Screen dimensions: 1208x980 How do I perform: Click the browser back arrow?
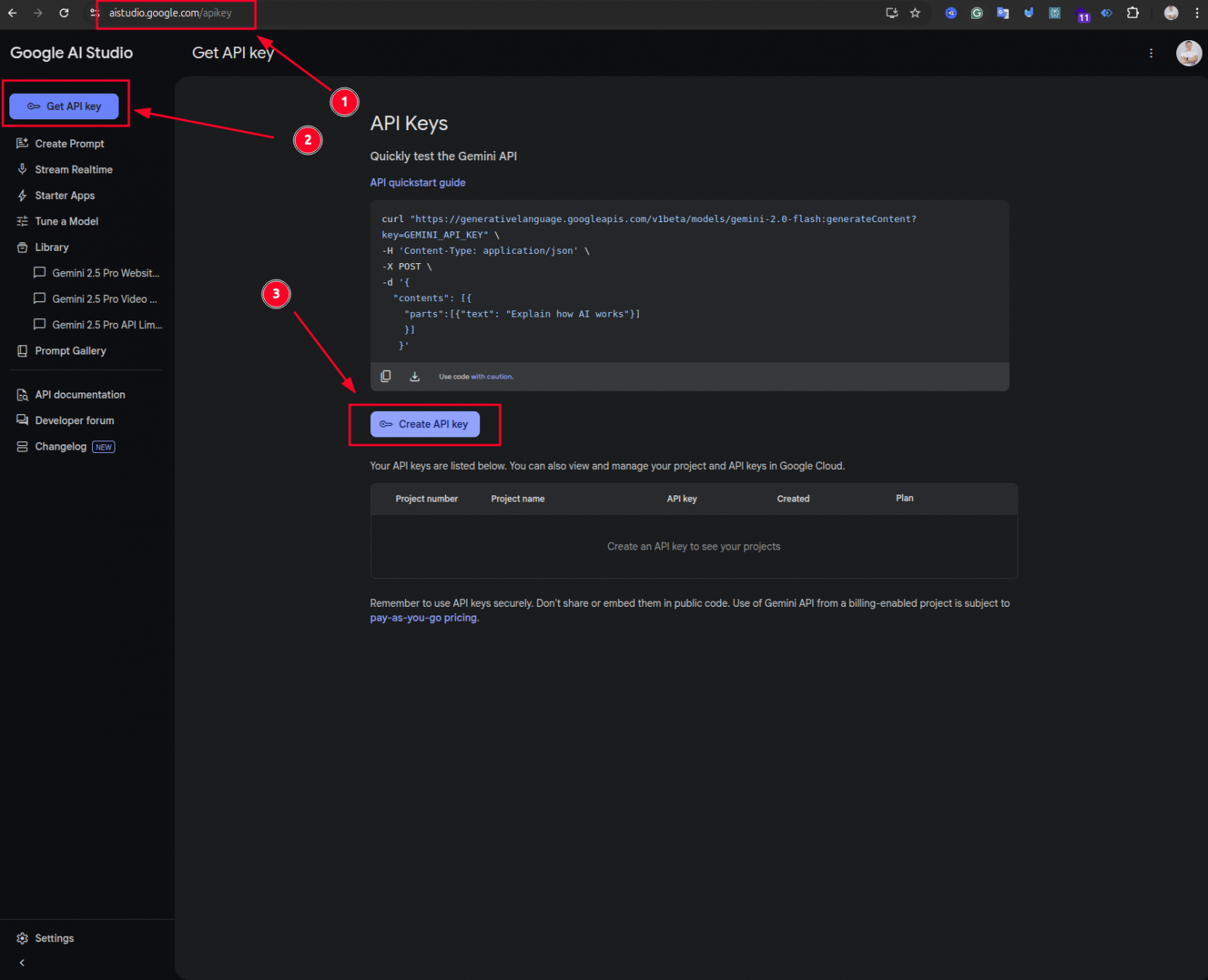[12, 13]
